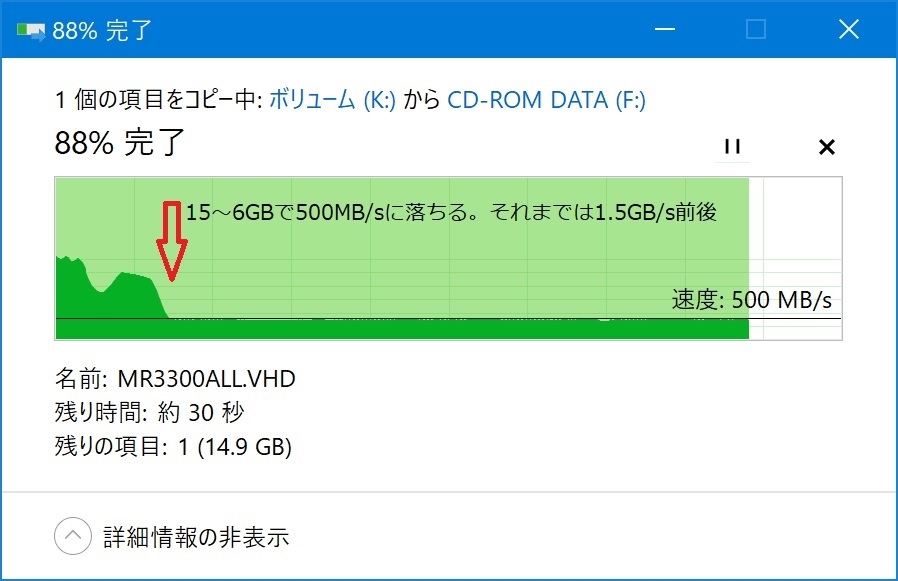Collapse details using the circled chevron
898x581 pixels.
(73, 536)
